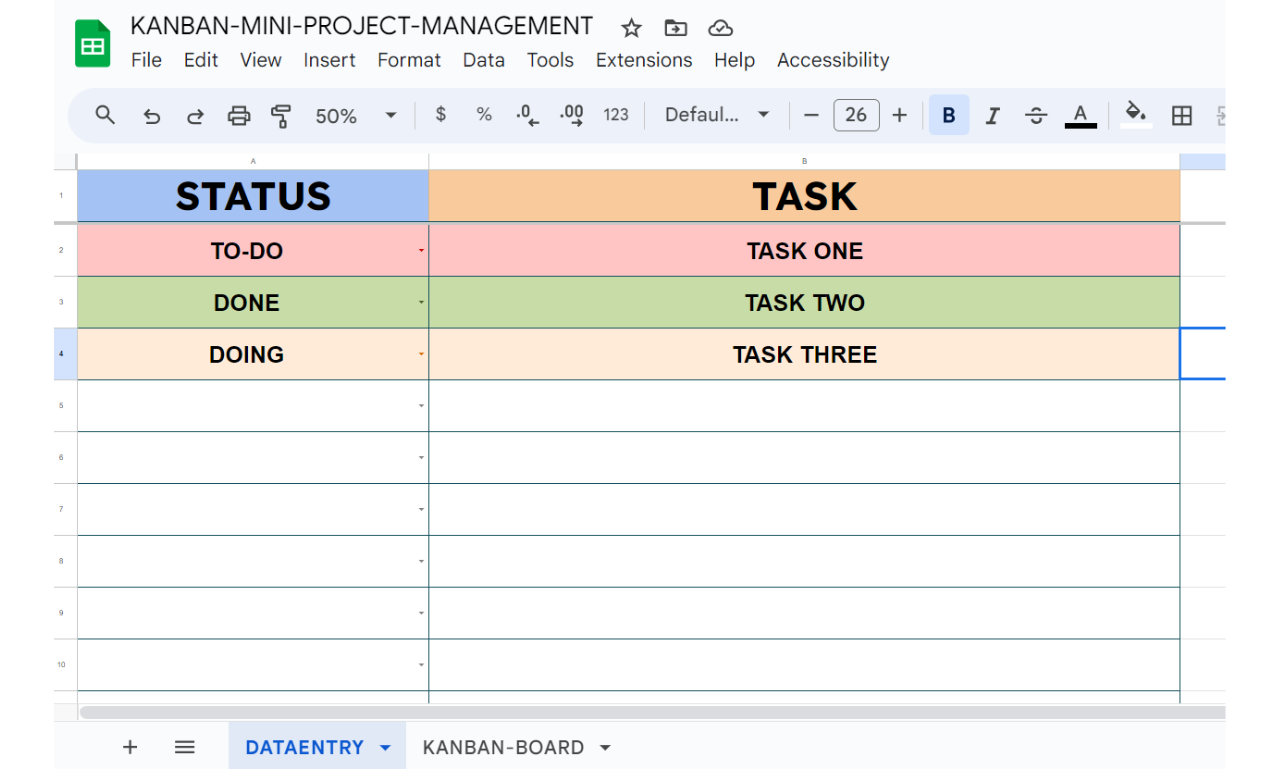Image resolution: width=1280 pixels, height=769 pixels.
Task: Open the 50% zoom dropdown
Action: pyautogui.click(x=356, y=116)
